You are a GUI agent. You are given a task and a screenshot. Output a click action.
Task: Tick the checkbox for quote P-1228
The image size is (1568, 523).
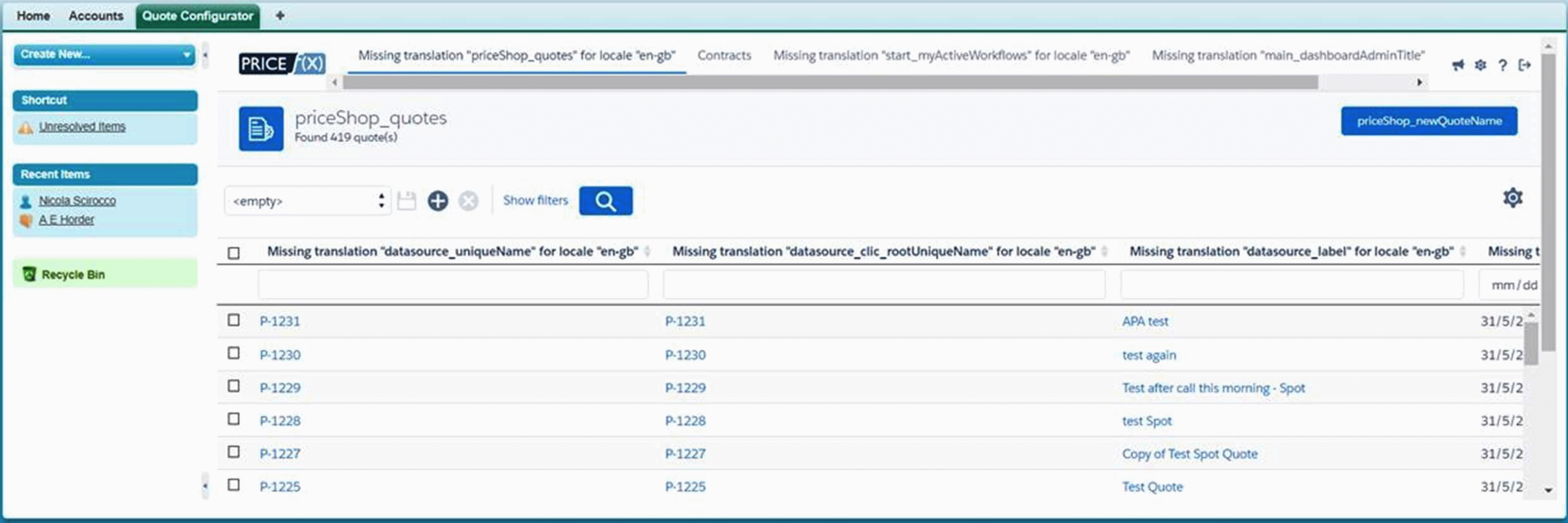pos(234,419)
